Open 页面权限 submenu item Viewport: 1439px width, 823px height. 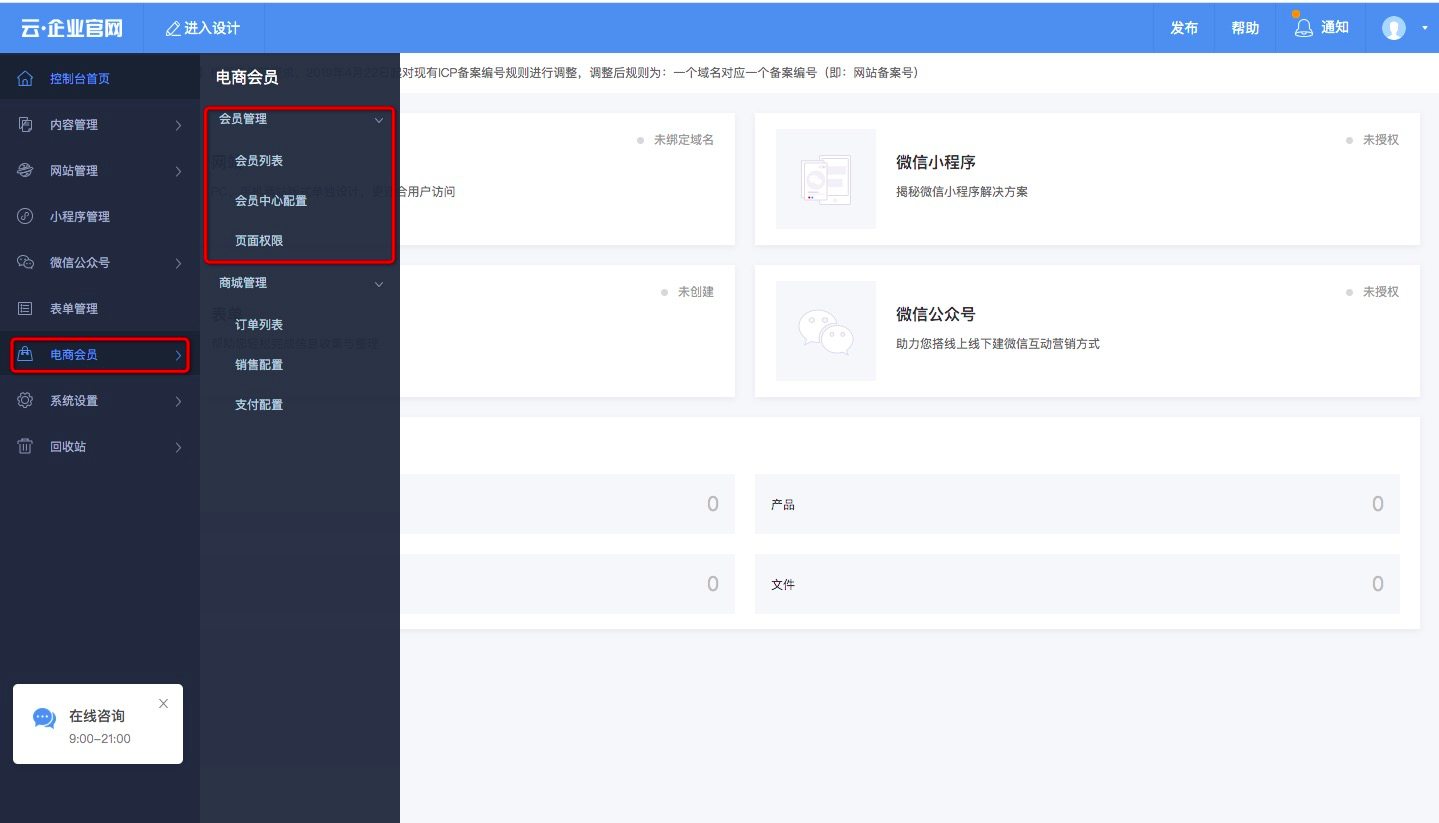tap(259, 240)
